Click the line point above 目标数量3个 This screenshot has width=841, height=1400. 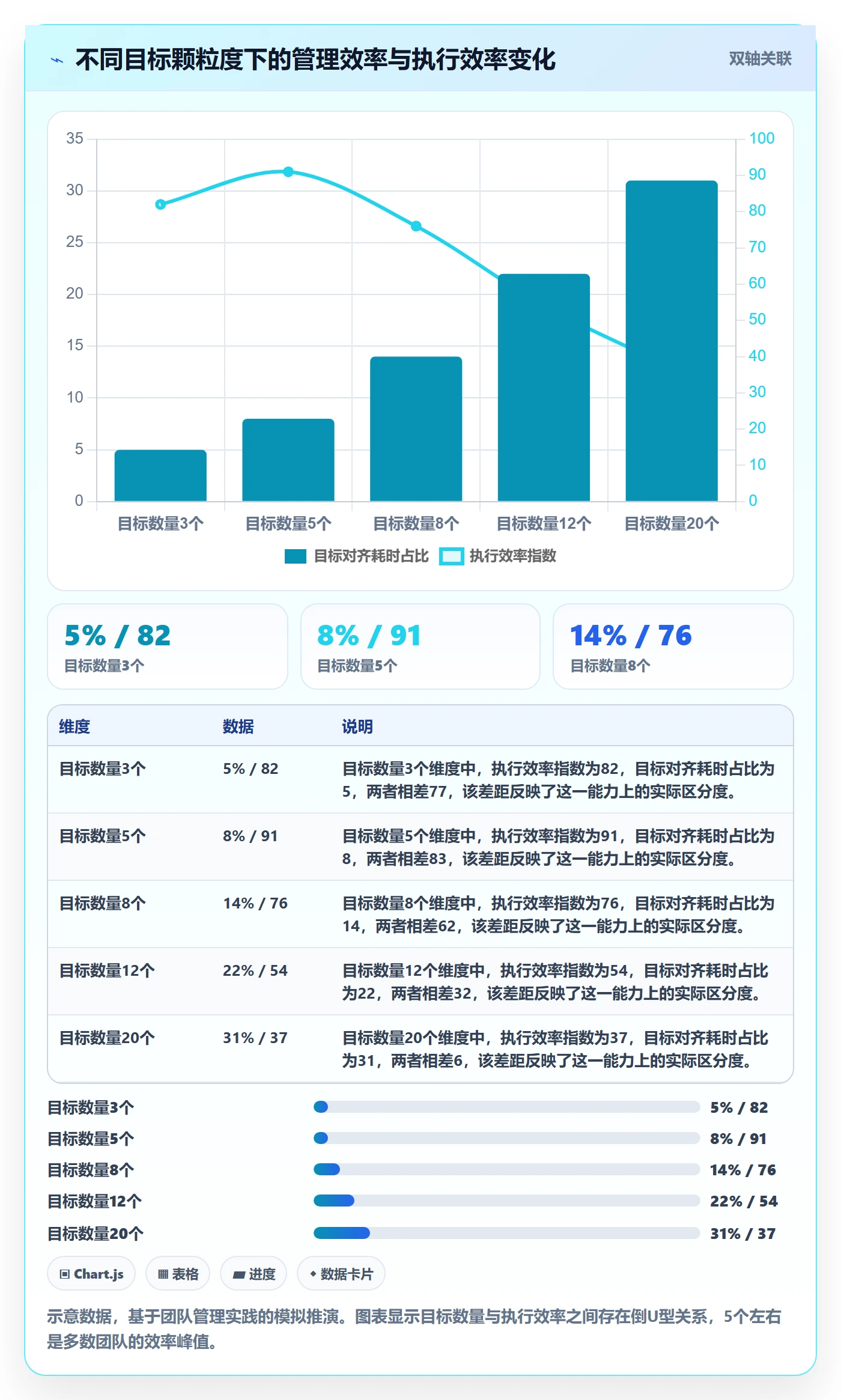pos(160,204)
